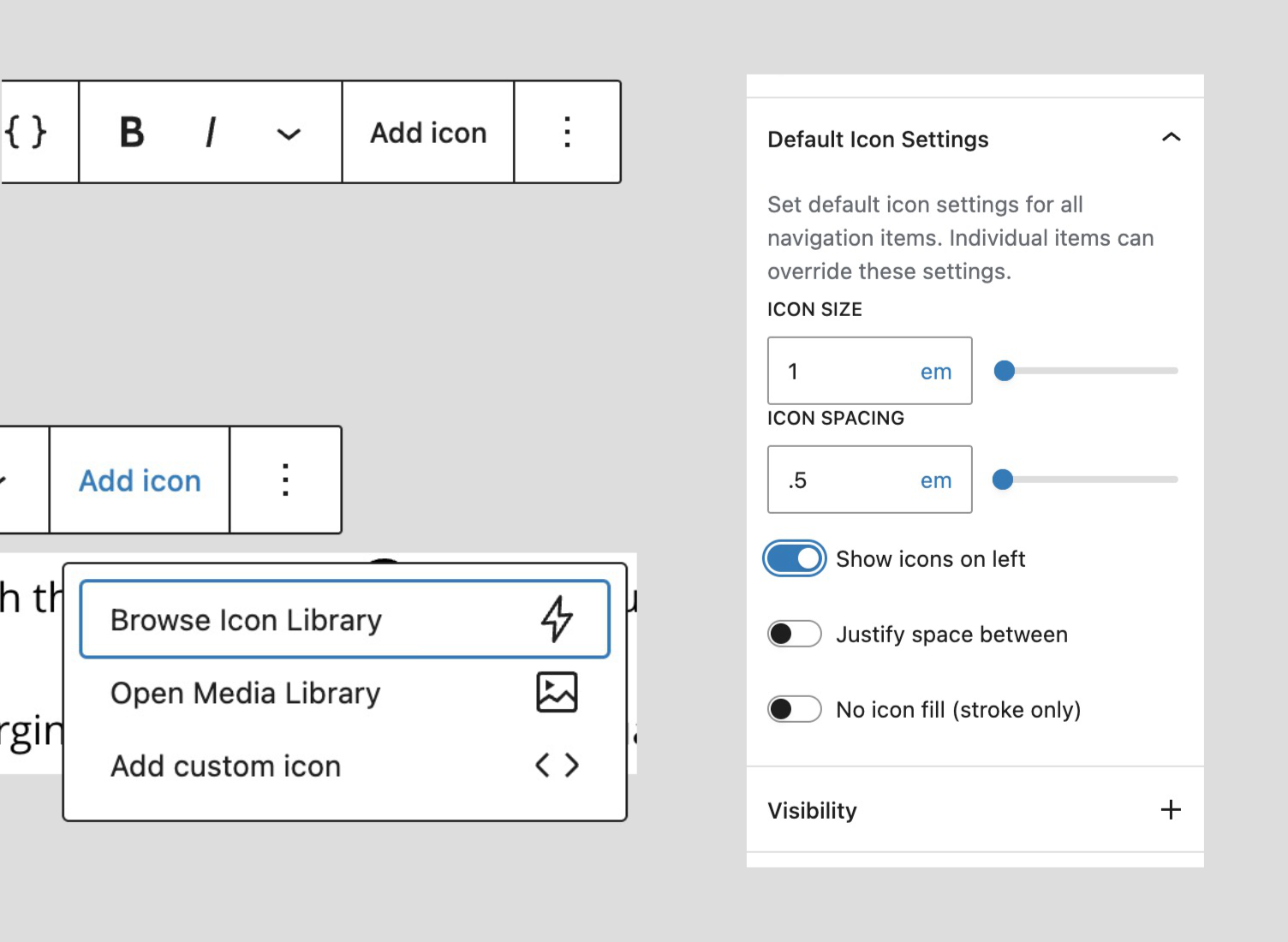Disable Show icons on left toggle
Image resolution: width=1288 pixels, height=942 pixels.
click(x=795, y=559)
